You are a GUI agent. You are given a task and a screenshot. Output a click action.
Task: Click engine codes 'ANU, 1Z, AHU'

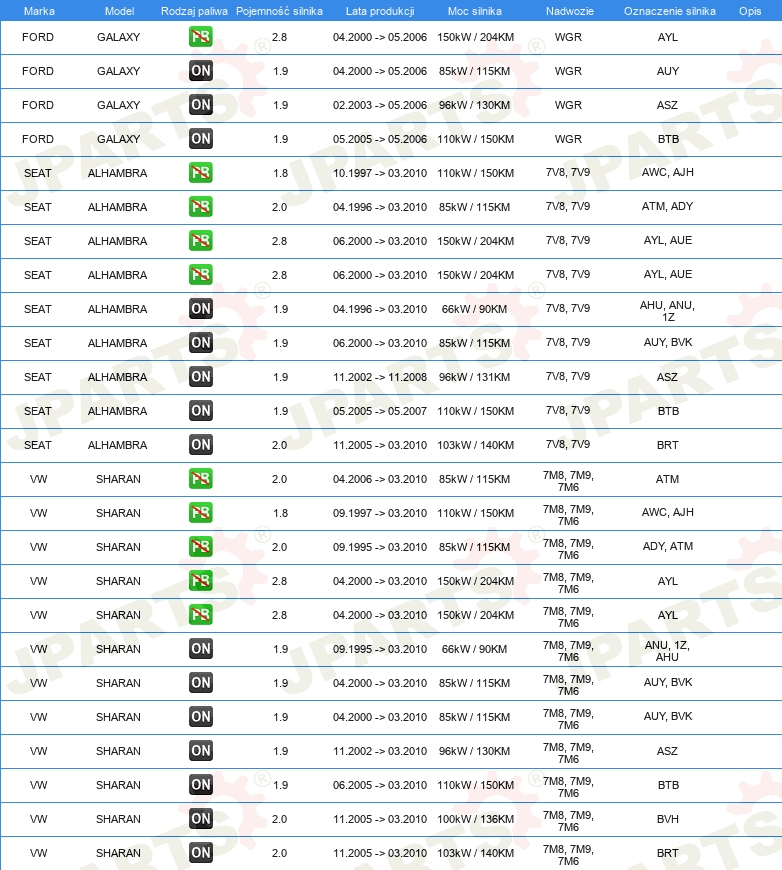point(667,651)
